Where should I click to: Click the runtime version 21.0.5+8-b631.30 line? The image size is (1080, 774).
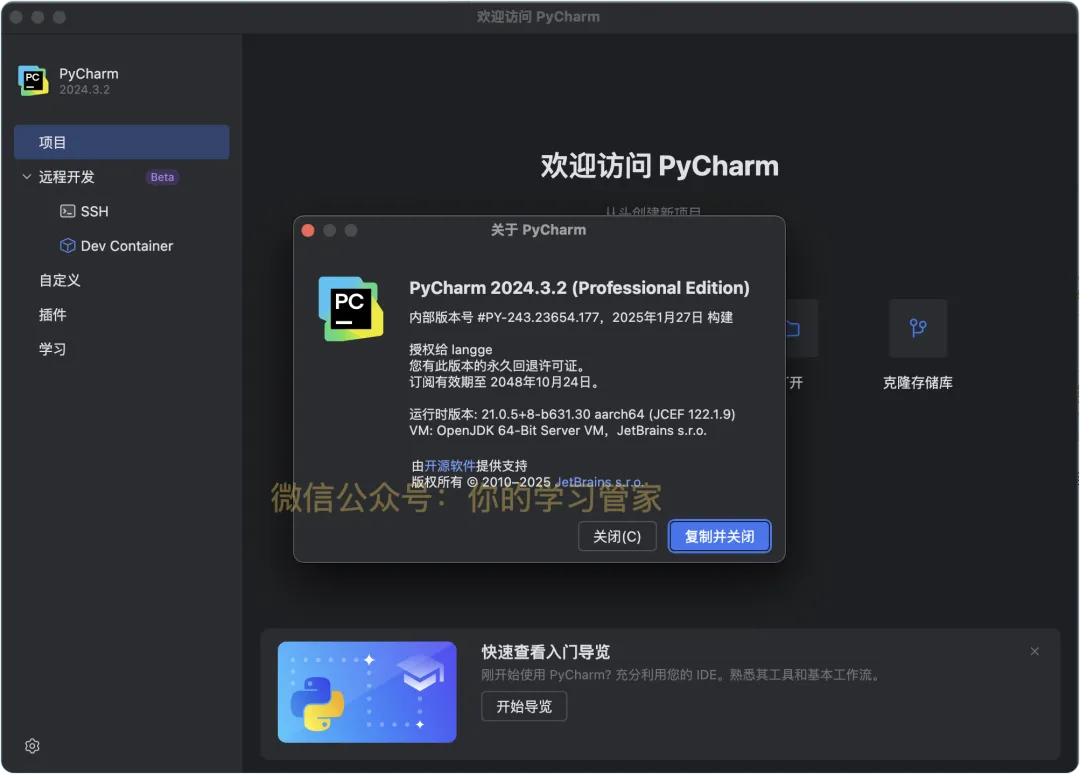572,415
